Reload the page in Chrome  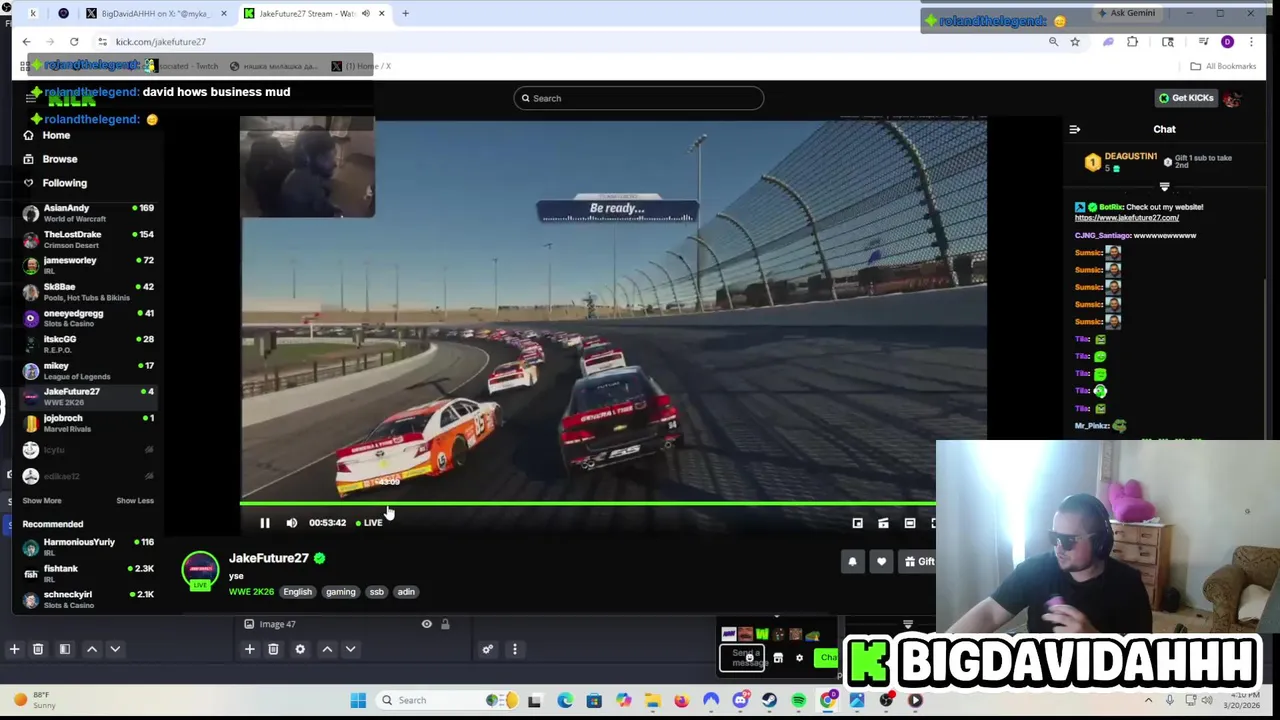tap(74, 42)
